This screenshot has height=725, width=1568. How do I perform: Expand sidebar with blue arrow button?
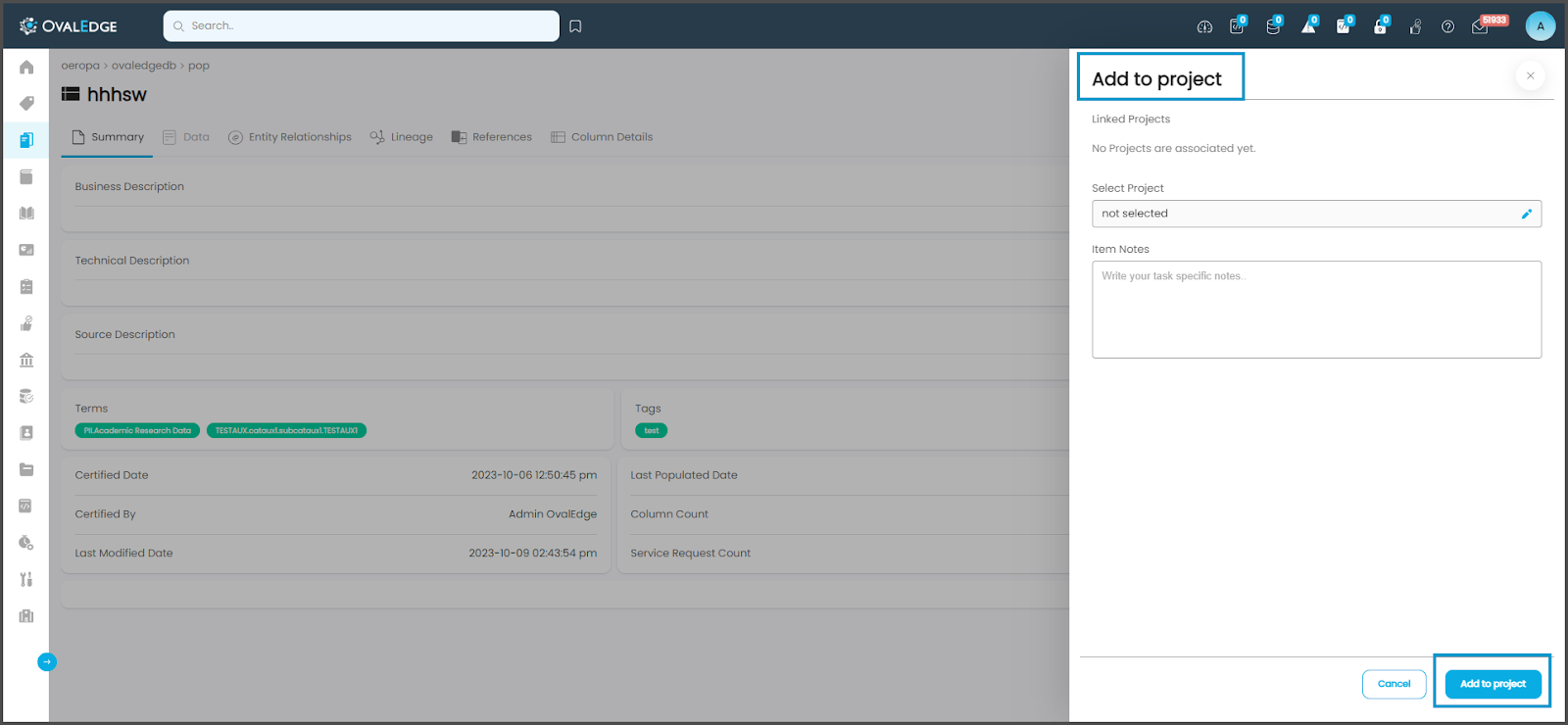47,662
